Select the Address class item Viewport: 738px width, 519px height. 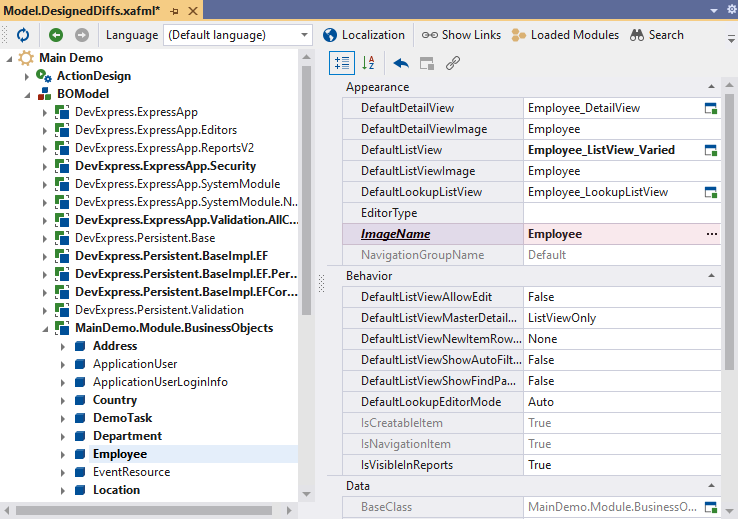[115, 346]
